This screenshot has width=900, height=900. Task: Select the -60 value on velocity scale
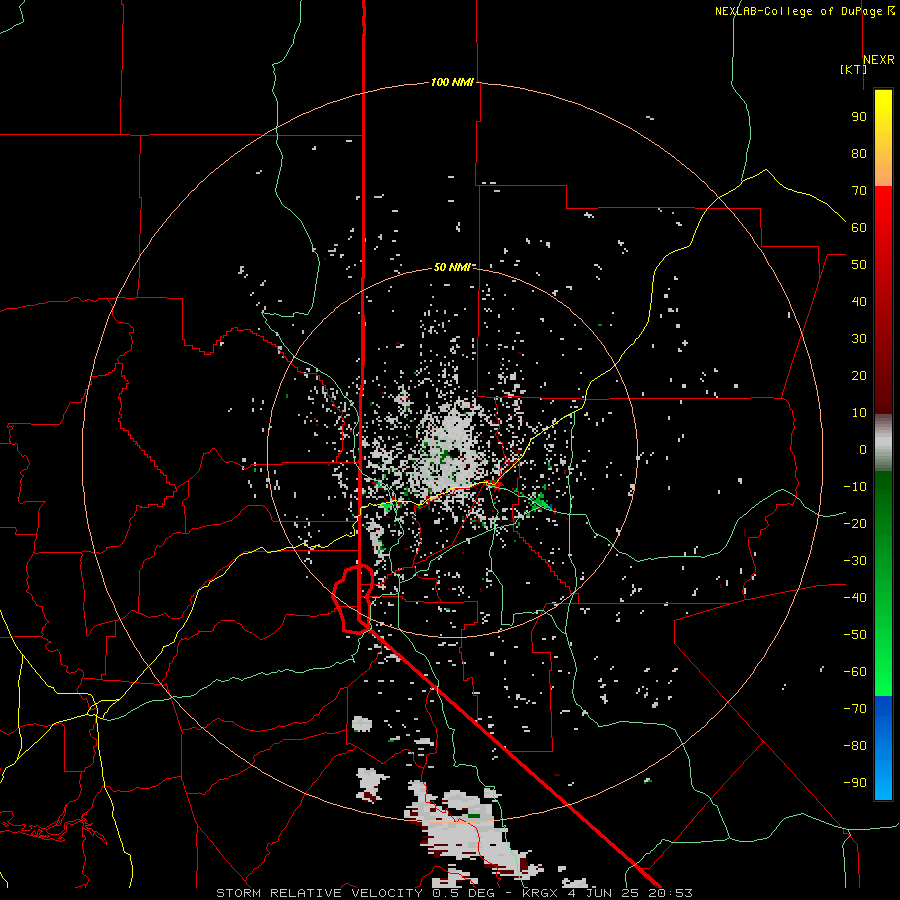pos(855,672)
